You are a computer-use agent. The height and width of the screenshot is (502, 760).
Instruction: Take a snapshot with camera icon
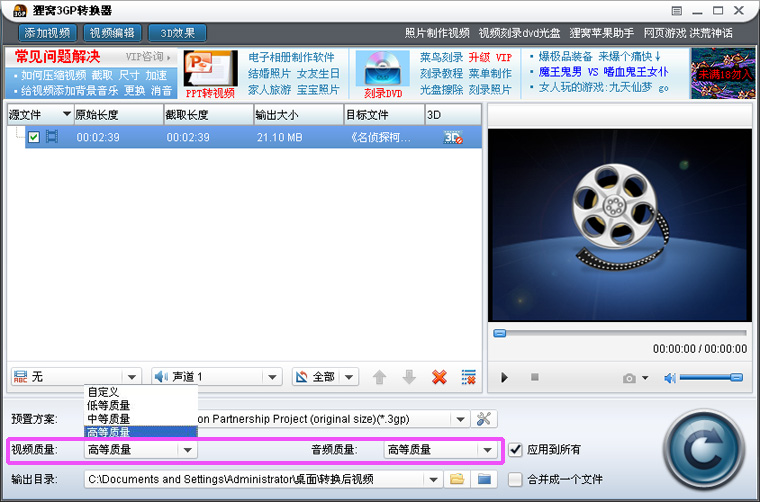630,378
